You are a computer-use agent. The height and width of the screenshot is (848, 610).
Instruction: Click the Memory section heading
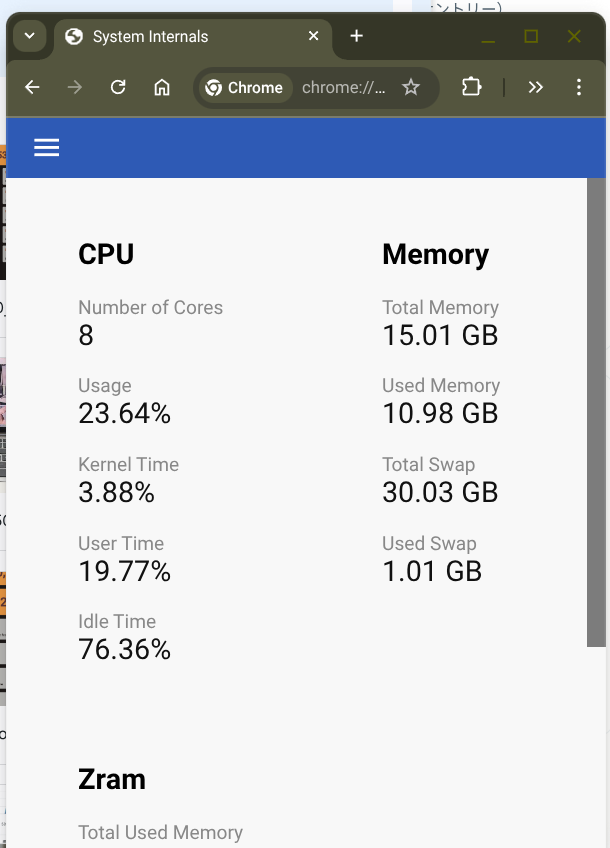click(435, 254)
